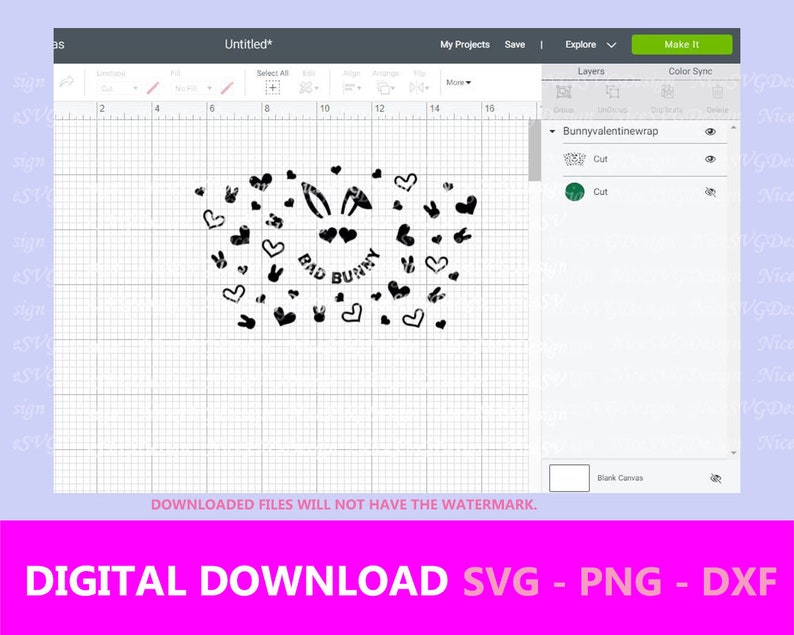Click the Untitled* project title
This screenshot has width=794, height=635.
click(249, 45)
